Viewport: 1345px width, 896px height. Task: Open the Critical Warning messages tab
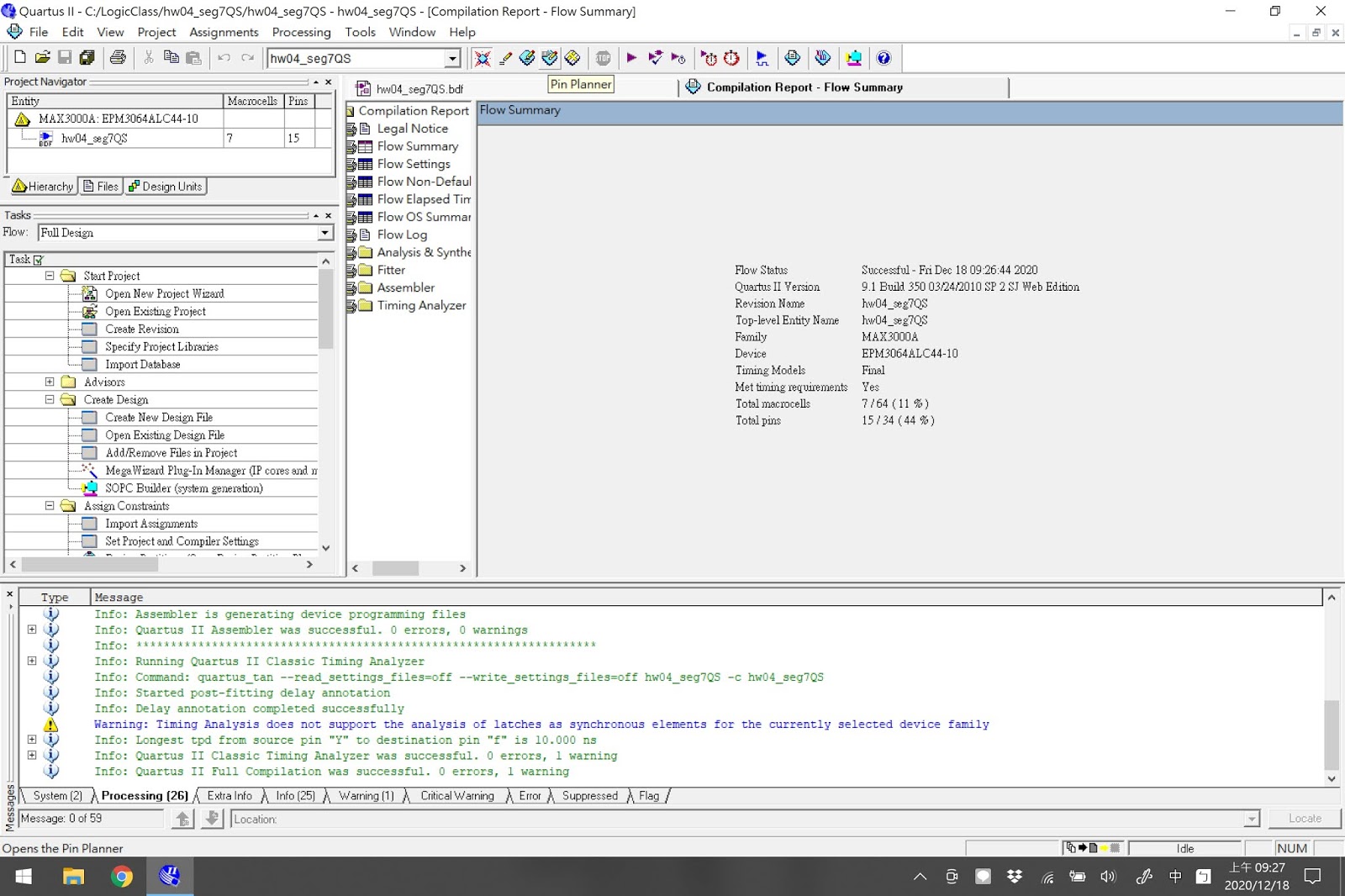[457, 796]
